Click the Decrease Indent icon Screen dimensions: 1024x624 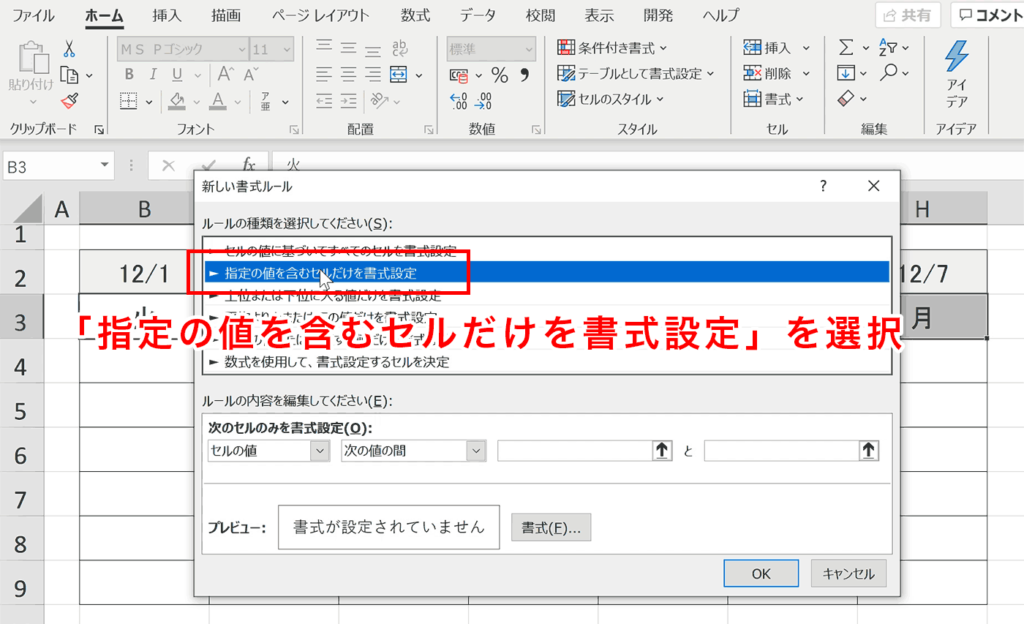324,101
